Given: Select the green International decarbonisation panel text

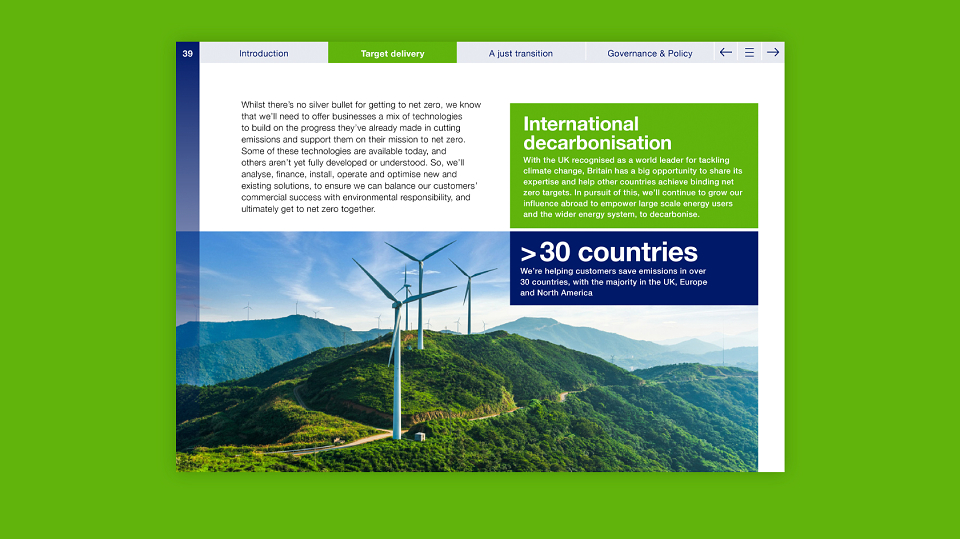Looking at the screenshot, I should click(632, 187).
